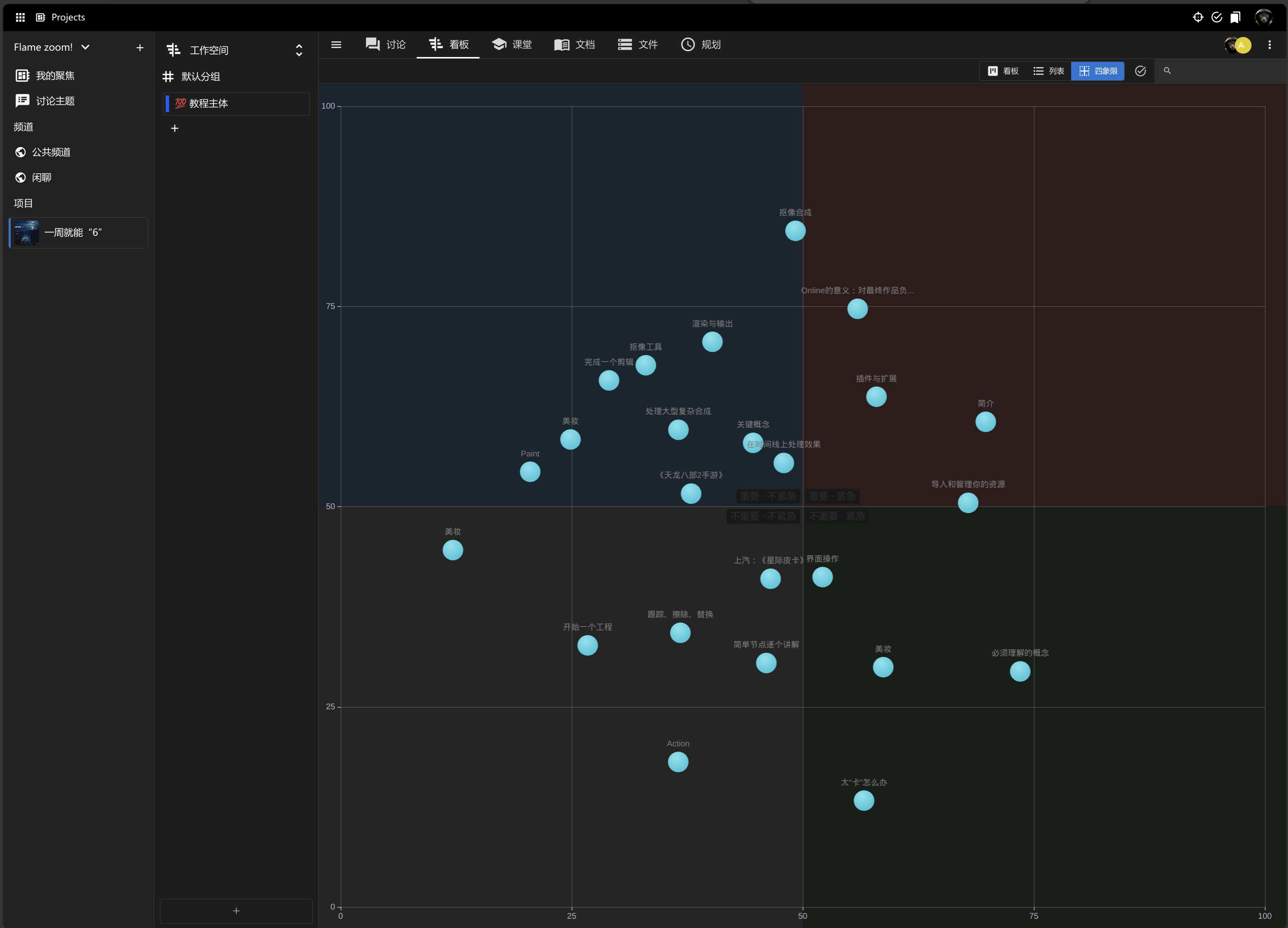1288x928 pixels.
Task: Click the 在时间线上处理效果 data point
Action: 783,463
